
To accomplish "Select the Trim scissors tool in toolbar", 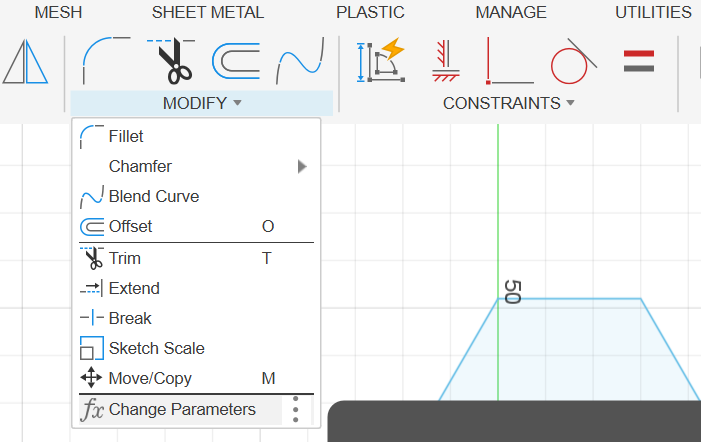I will tap(173, 61).
